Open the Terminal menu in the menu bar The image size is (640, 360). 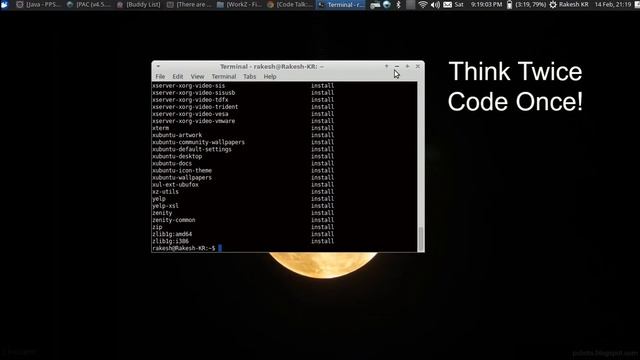[224, 76]
